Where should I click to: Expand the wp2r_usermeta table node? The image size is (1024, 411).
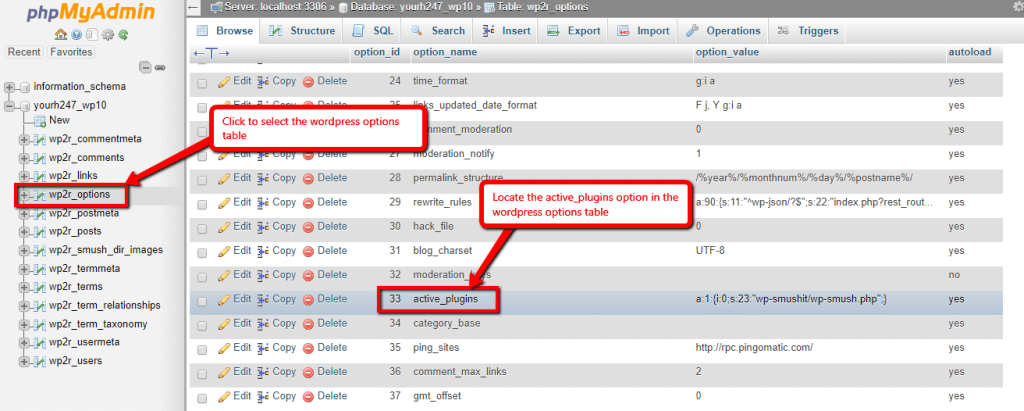tap(24, 342)
